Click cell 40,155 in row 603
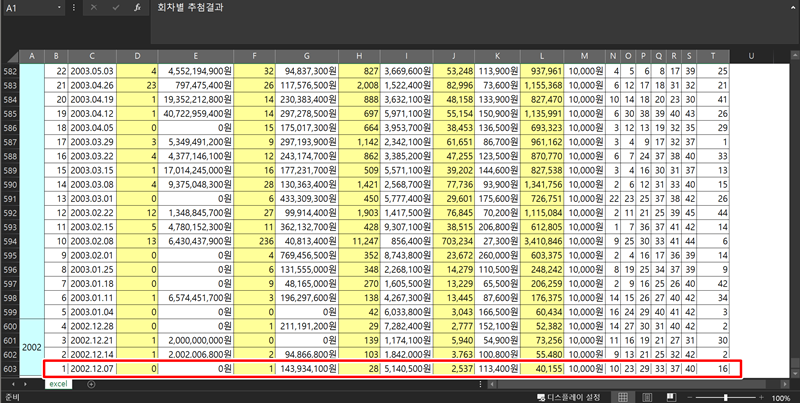Image resolution: width=800 pixels, height=403 pixels. [x=542, y=368]
